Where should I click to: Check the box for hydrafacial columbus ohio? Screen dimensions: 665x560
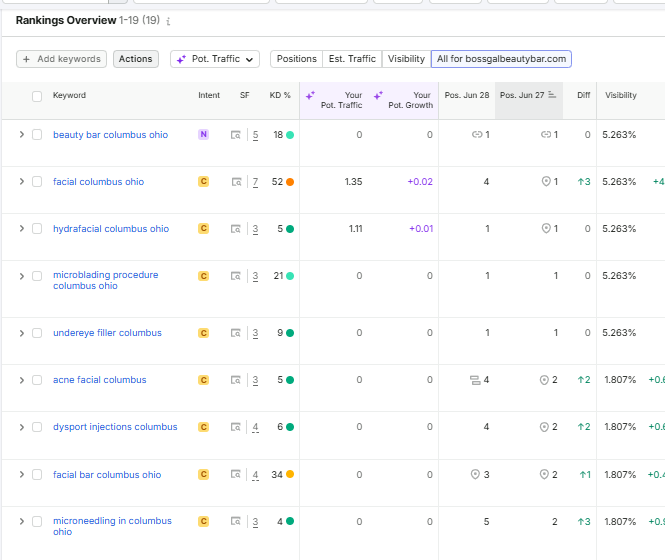pyautogui.click(x=37, y=229)
